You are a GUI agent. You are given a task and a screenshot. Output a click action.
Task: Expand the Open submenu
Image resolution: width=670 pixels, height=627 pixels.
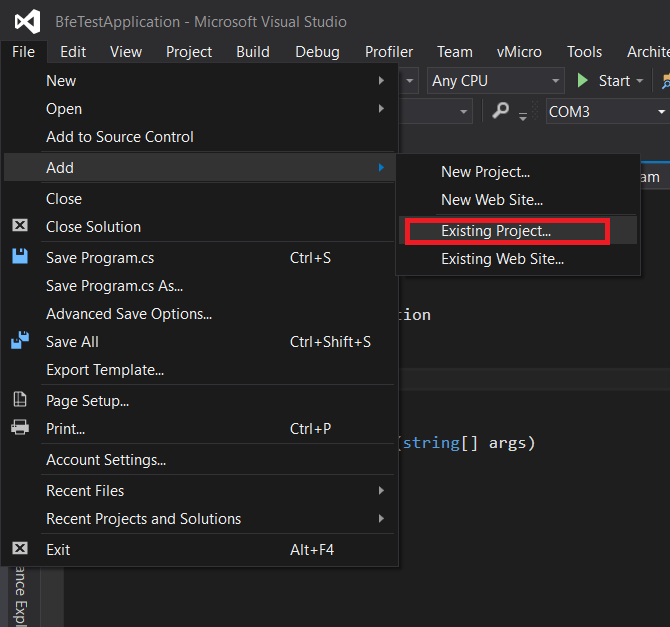point(199,109)
